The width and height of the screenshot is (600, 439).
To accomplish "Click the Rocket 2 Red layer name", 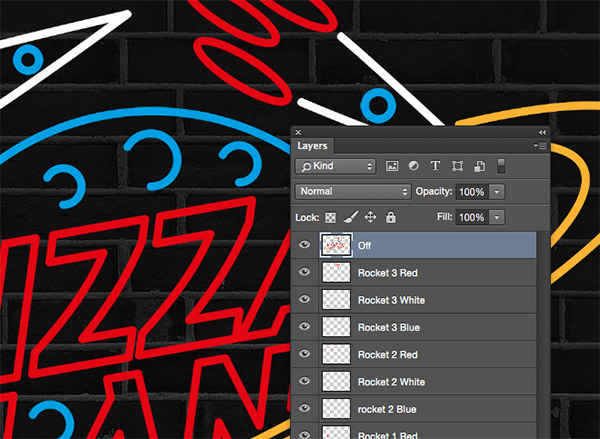I will pos(388,355).
